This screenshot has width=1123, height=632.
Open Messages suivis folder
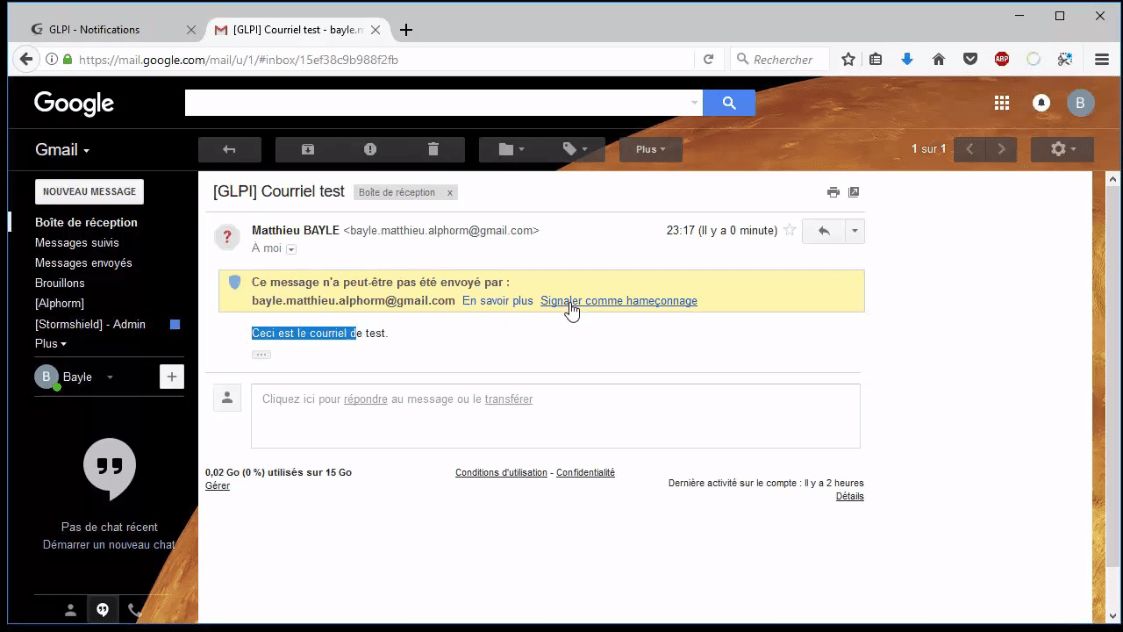77,243
